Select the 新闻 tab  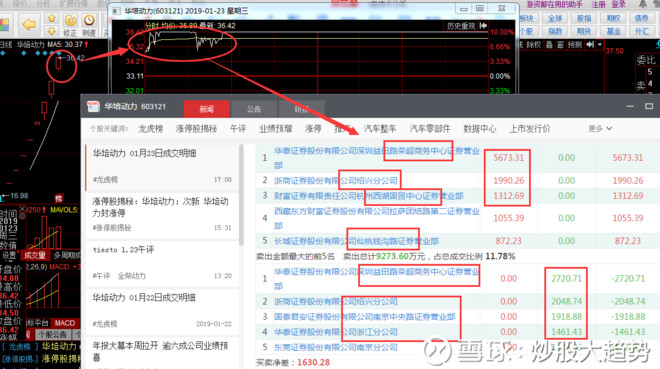click(206, 109)
